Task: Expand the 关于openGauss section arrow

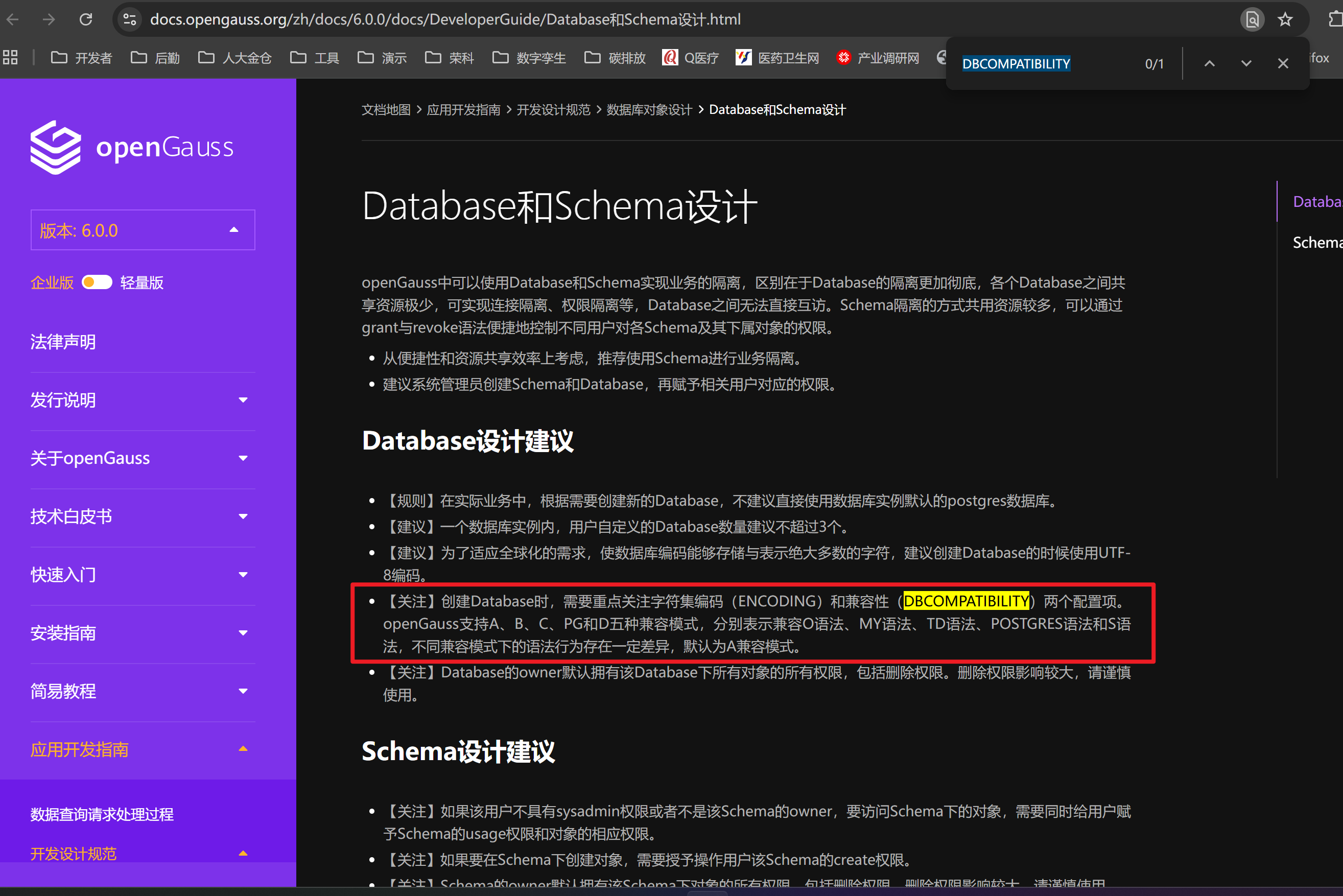Action: point(243,458)
